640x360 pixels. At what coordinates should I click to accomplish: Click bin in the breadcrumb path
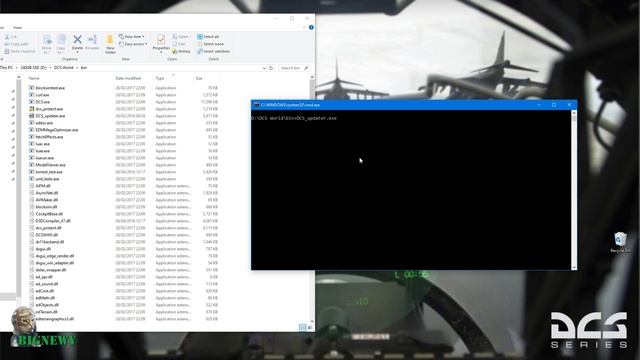84,68
